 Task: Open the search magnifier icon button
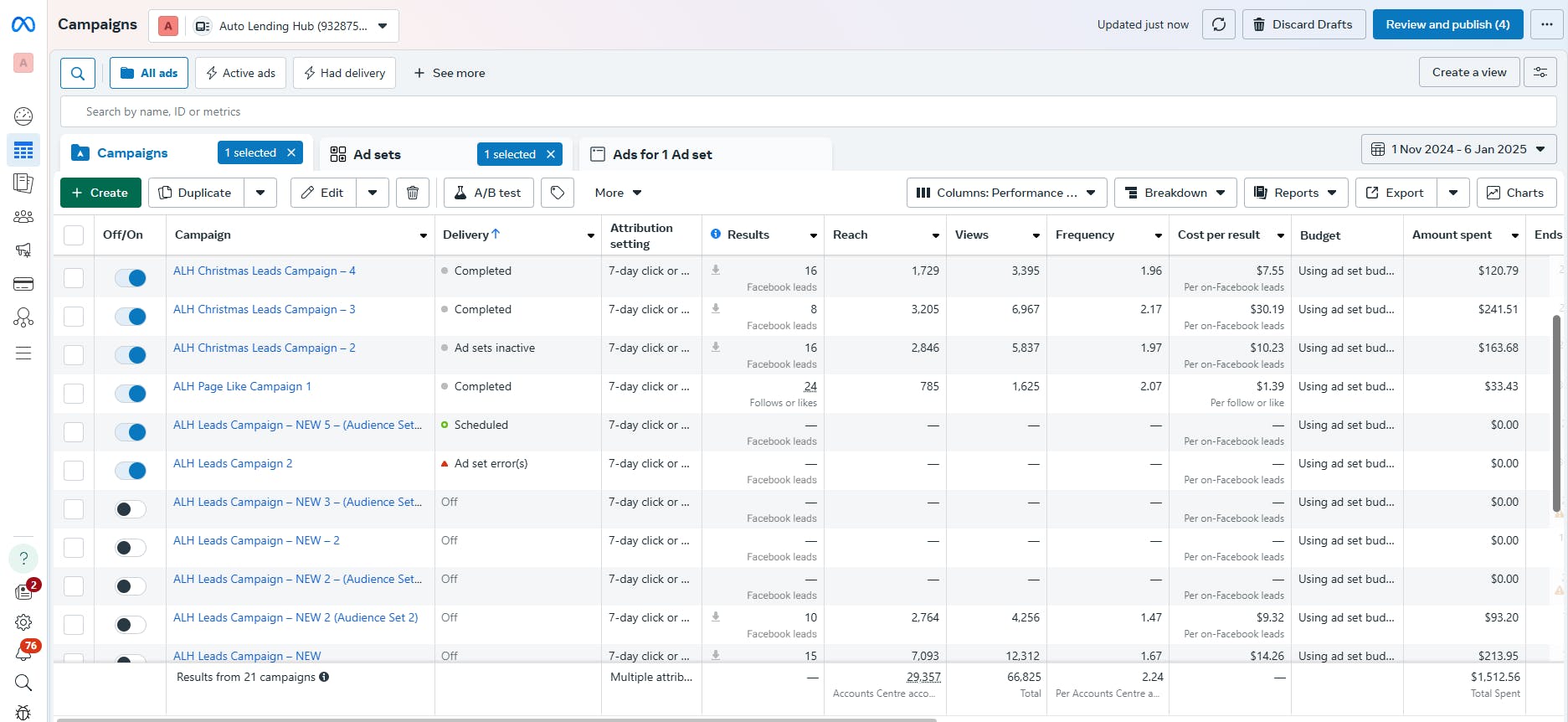pyautogui.click(x=77, y=74)
